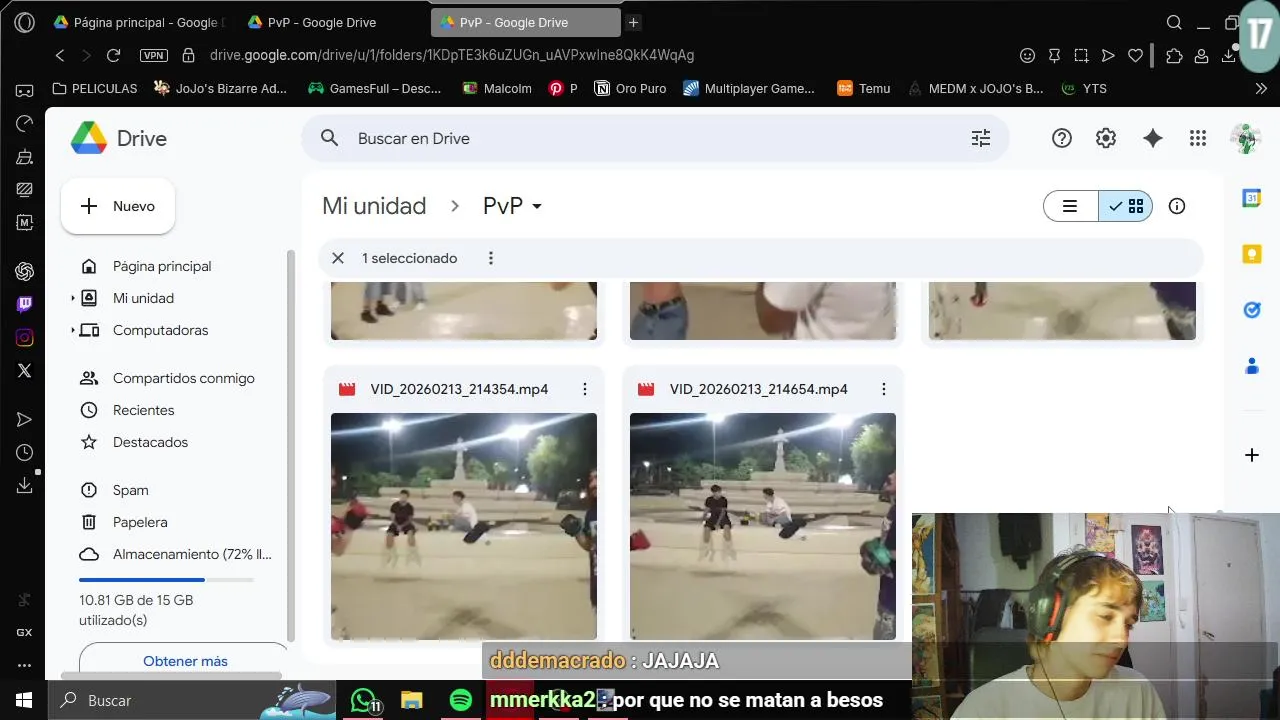1280x720 pixels.
Task: Open Google Drive search options filter icon
Action: 981,139
